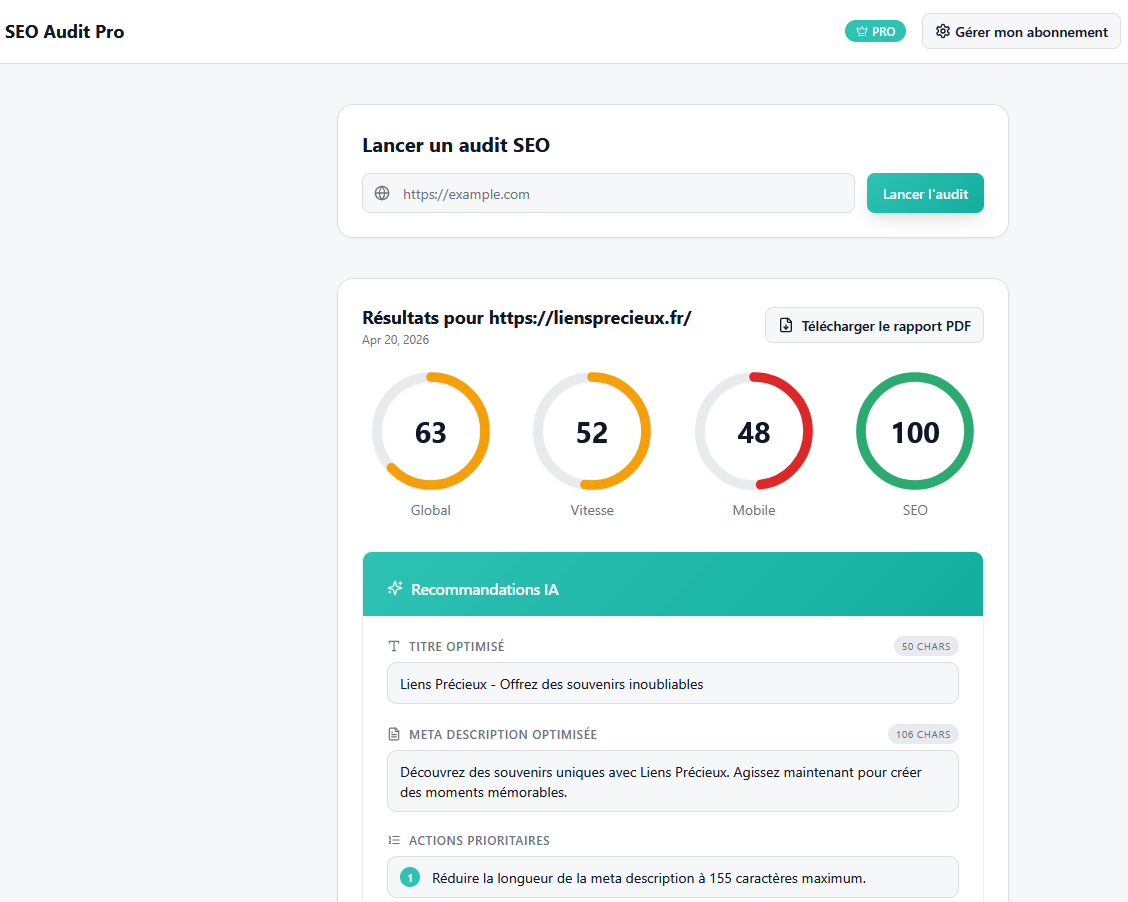The width and height of the screenshot is (1128, 902).
Task: Select the SEO score gauge showing 100
Action: pos(915,431)
